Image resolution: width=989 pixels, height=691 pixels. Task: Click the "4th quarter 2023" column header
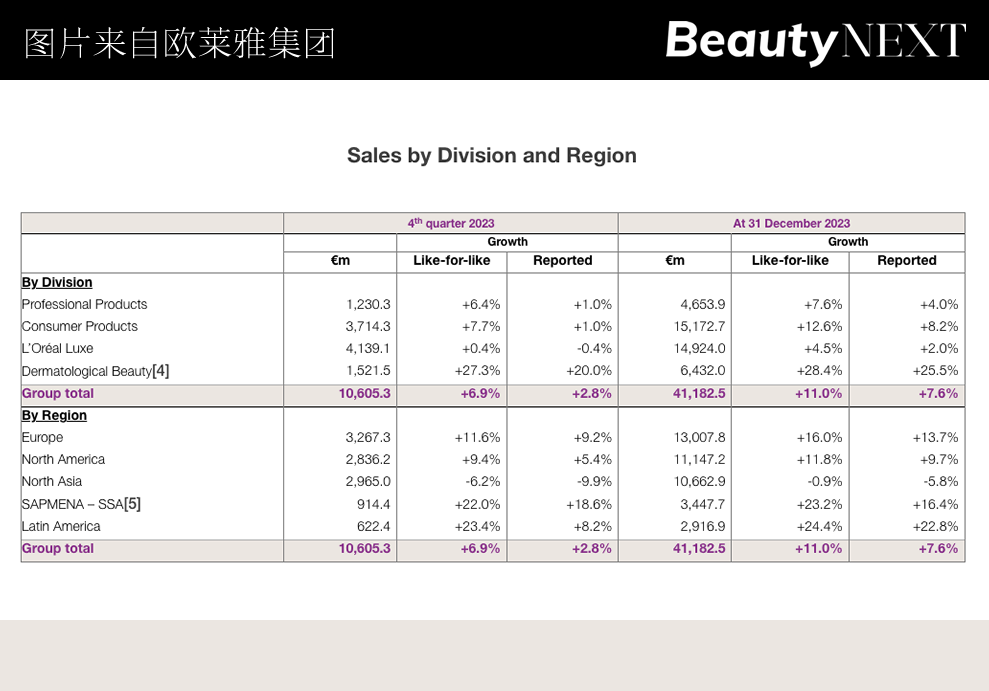tap(451, 223)
